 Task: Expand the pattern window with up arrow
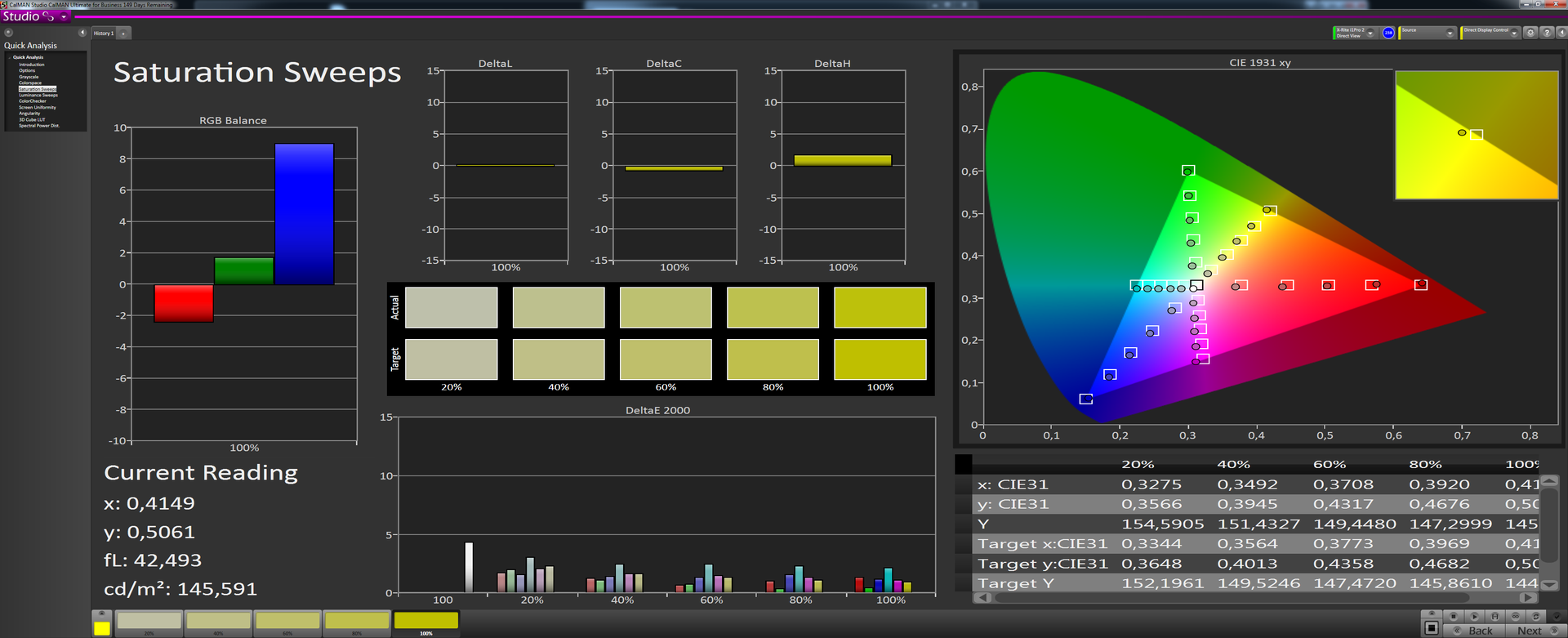(x=1432, y=613)
